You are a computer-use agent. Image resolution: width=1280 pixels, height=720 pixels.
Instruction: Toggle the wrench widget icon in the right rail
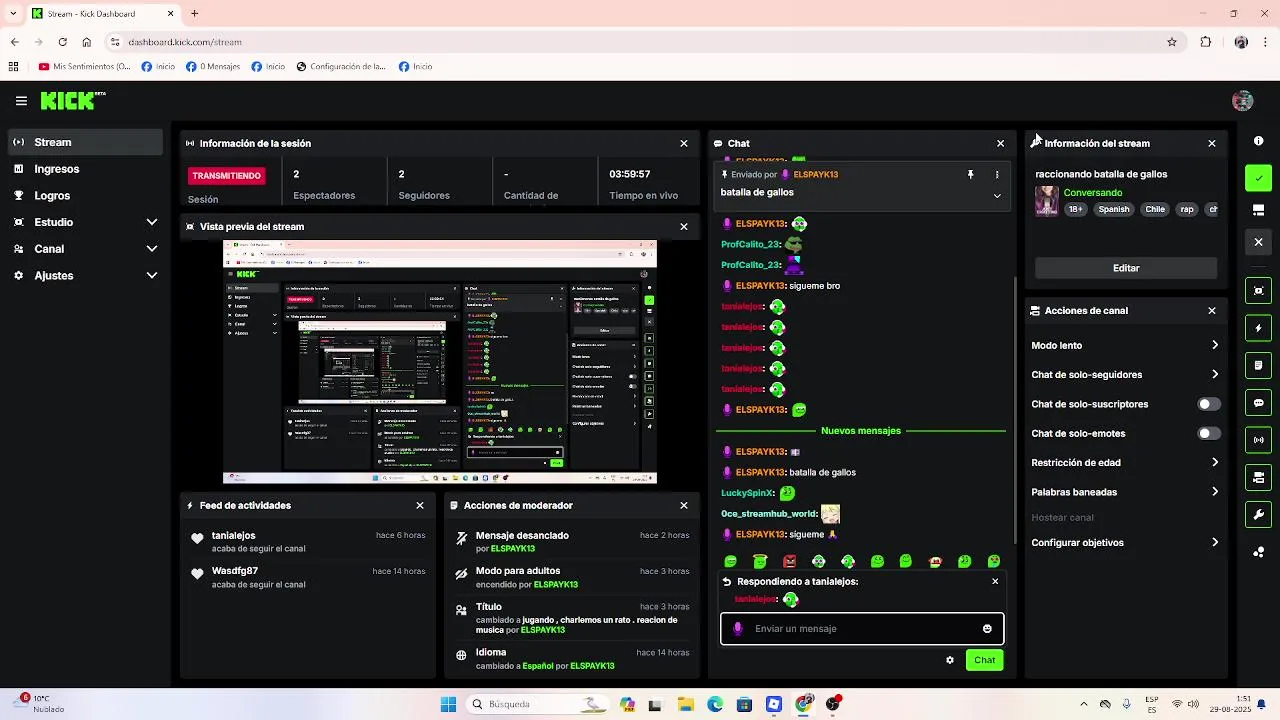point(1258,515)
